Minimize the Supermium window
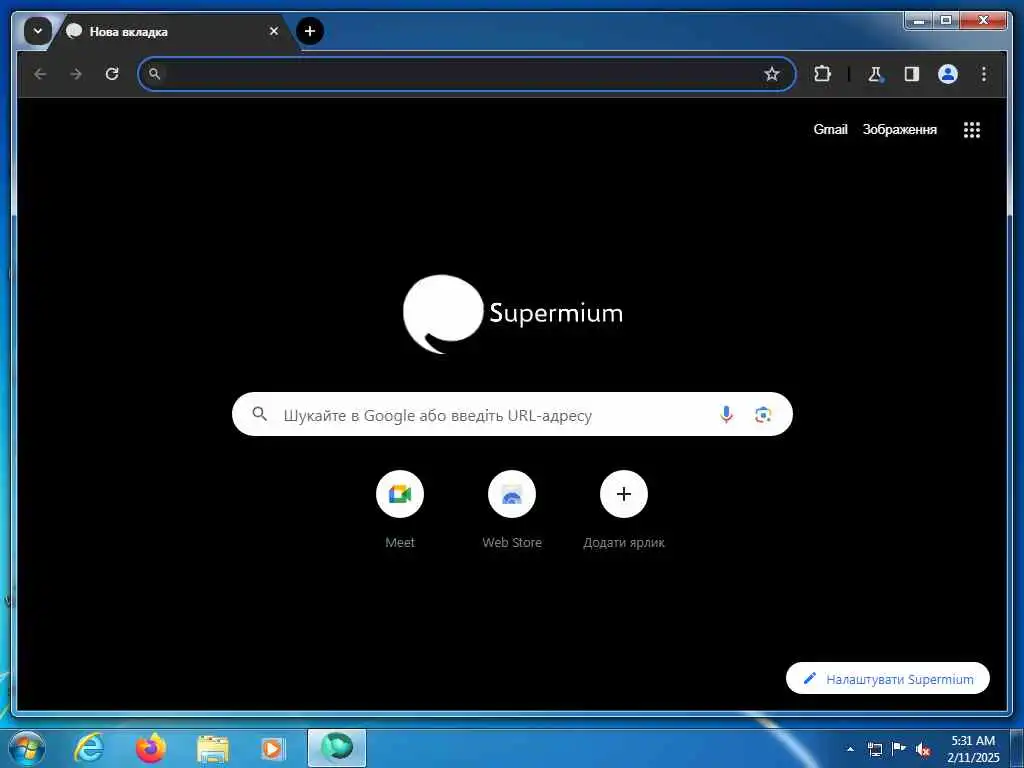 [919, 21]
